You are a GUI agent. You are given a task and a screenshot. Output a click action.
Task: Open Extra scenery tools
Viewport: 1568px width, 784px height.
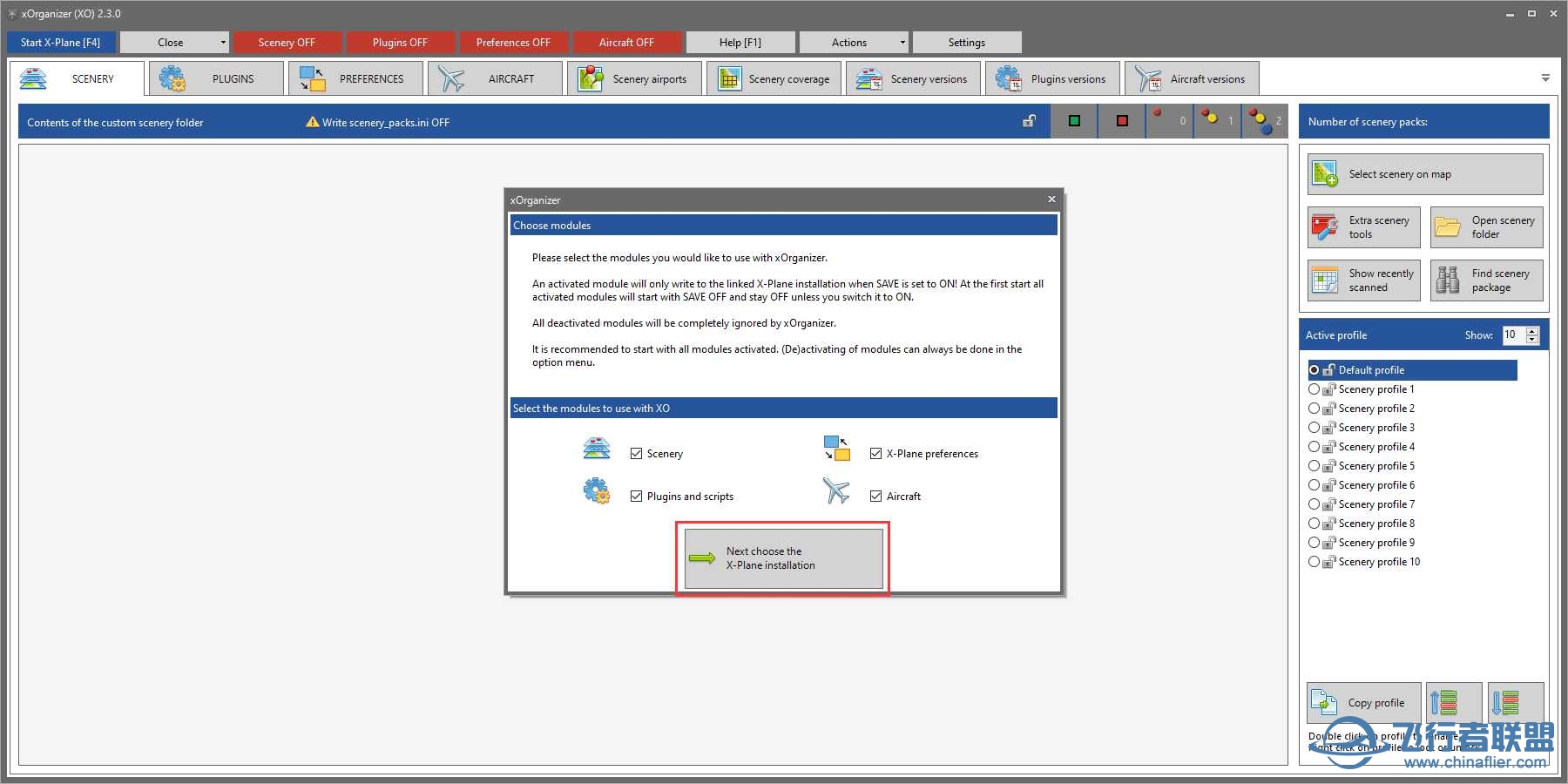coord(1364,227)
